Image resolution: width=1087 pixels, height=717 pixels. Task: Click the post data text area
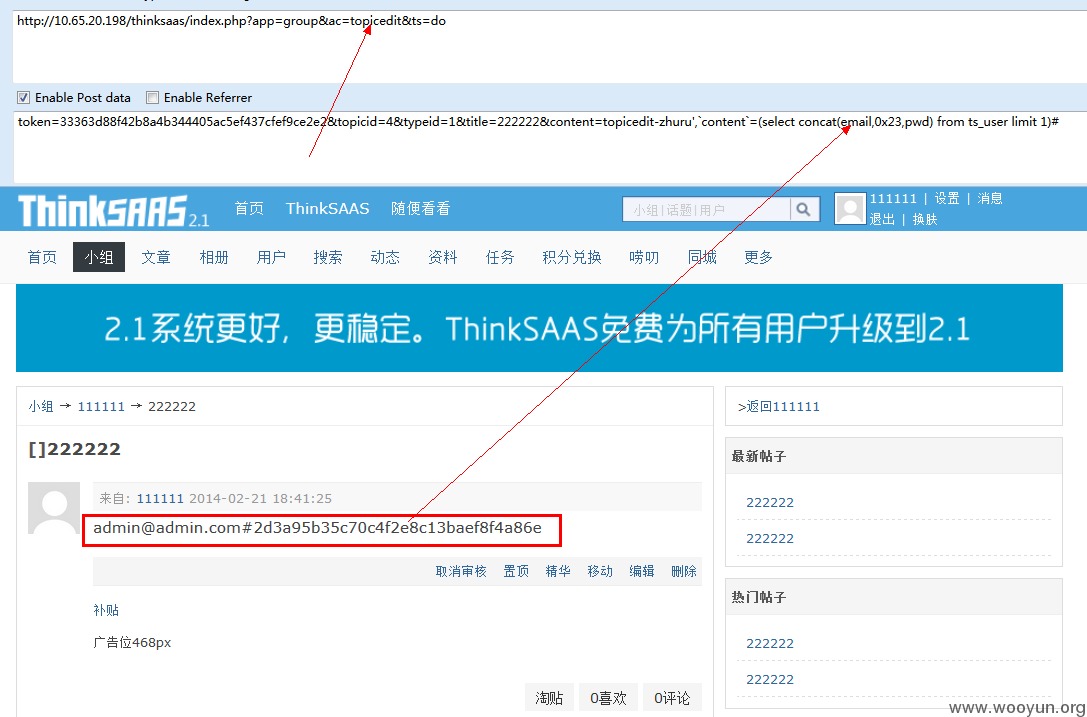pyautogui.click(x=550, y=146)
